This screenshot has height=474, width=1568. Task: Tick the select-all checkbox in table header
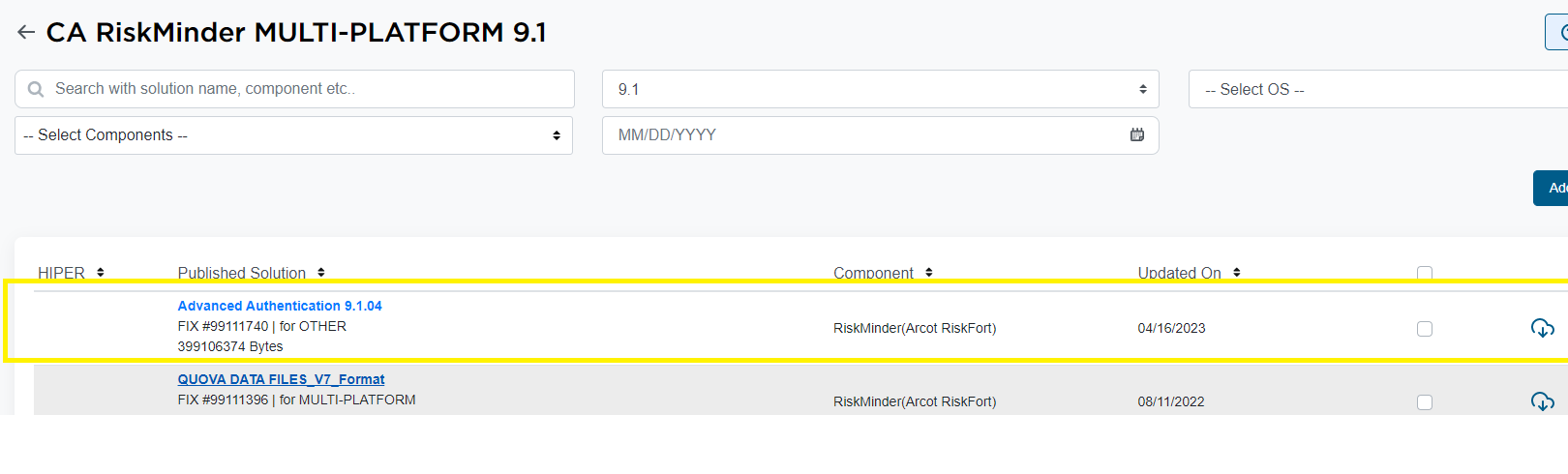[1425, 274]
